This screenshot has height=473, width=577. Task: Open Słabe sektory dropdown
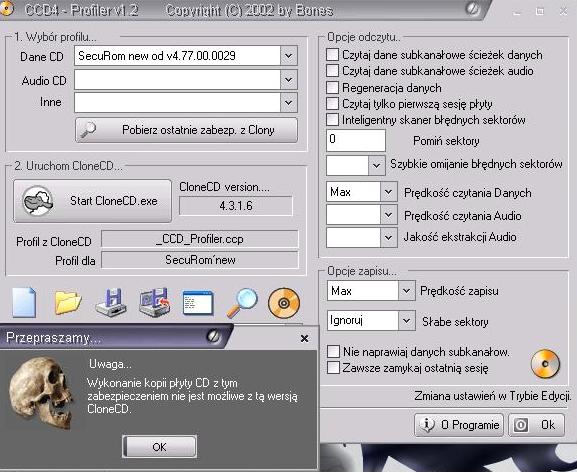pyautogui.click(x=406, y=321)
